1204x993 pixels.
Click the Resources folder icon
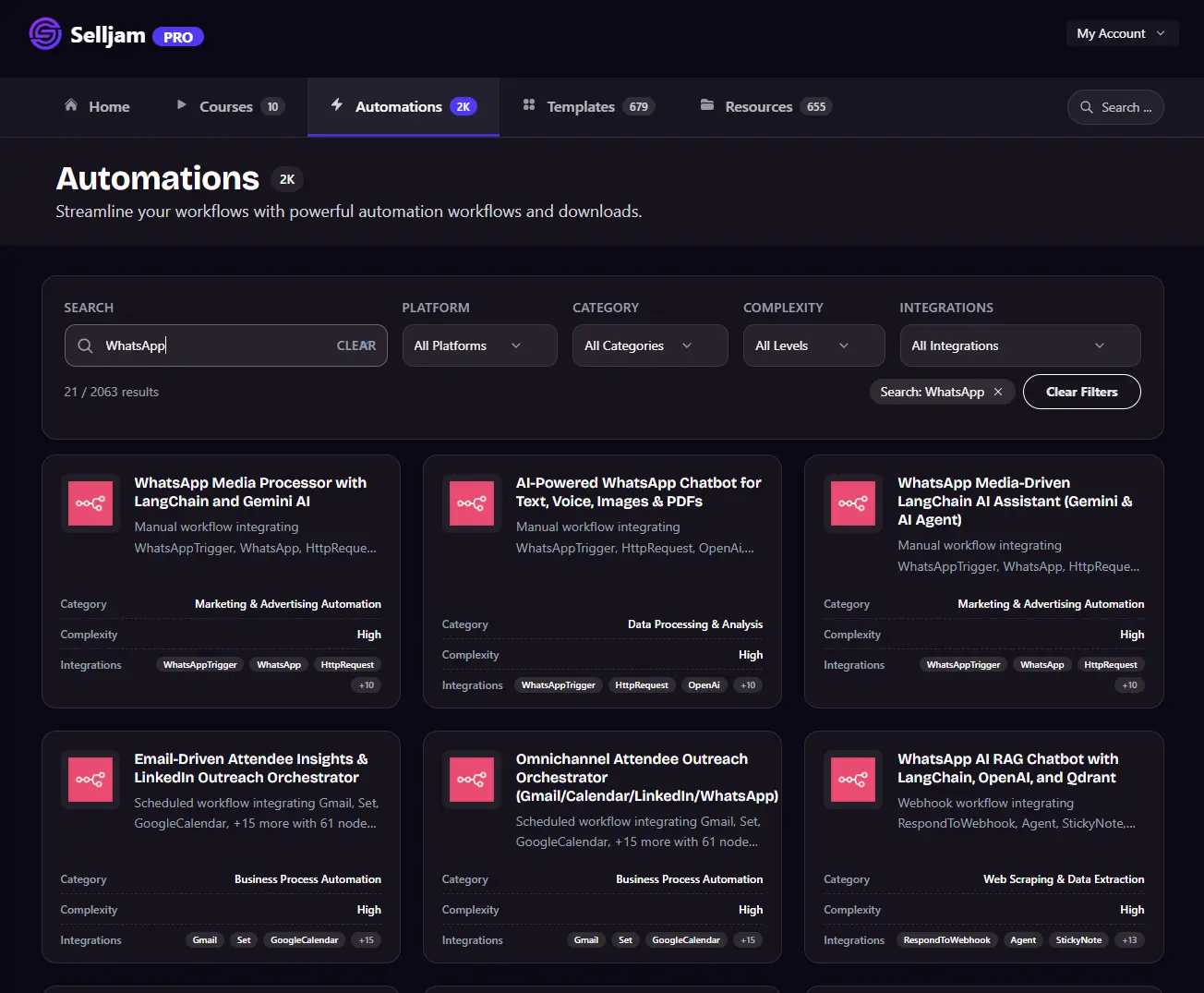[x=707, y=105]
